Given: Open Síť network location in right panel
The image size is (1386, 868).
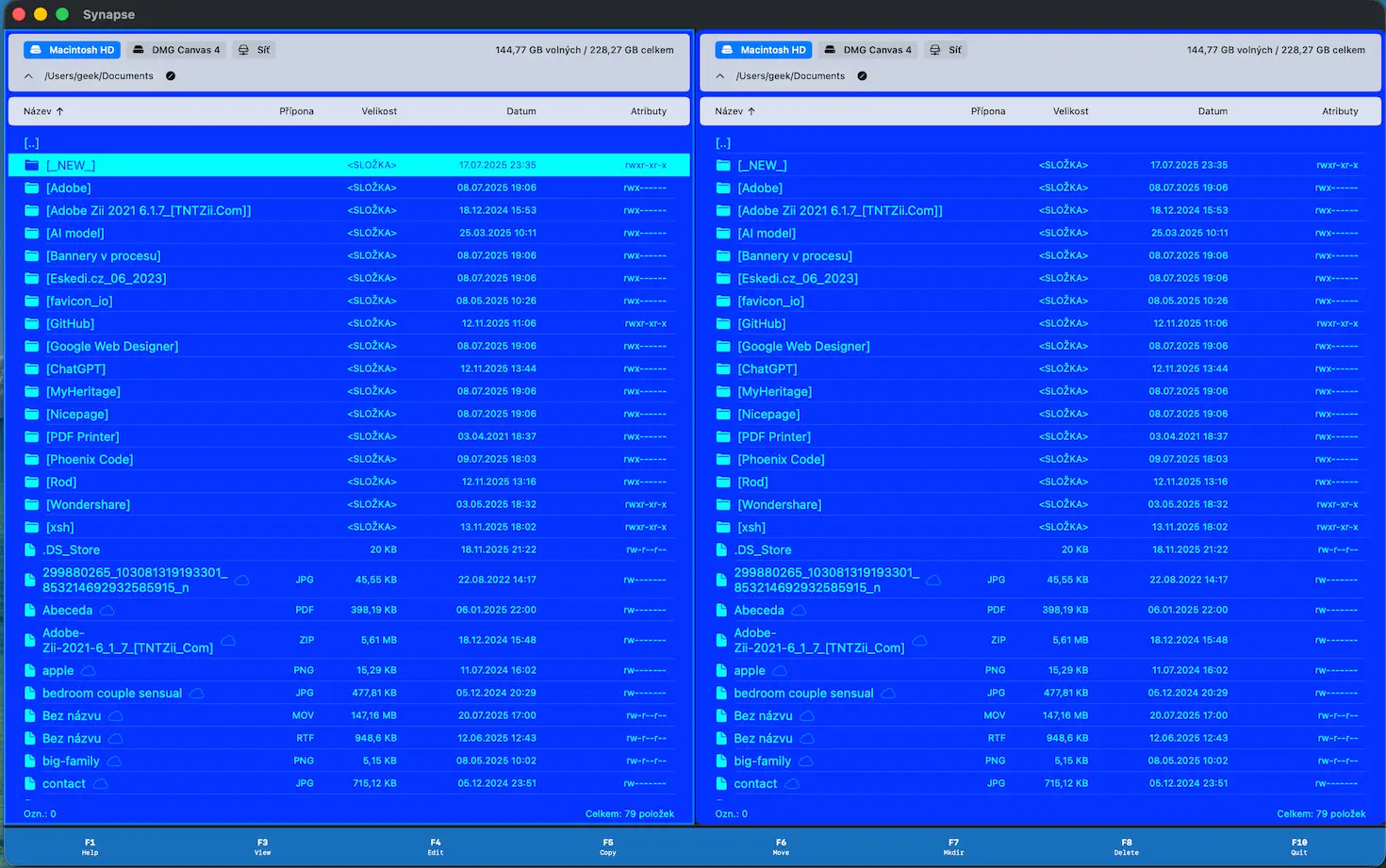Looking at the screenshot, I should 945,50.
